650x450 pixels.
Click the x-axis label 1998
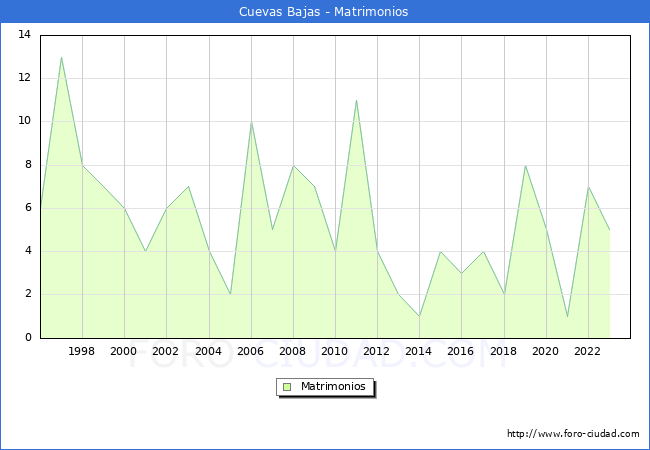81,351
